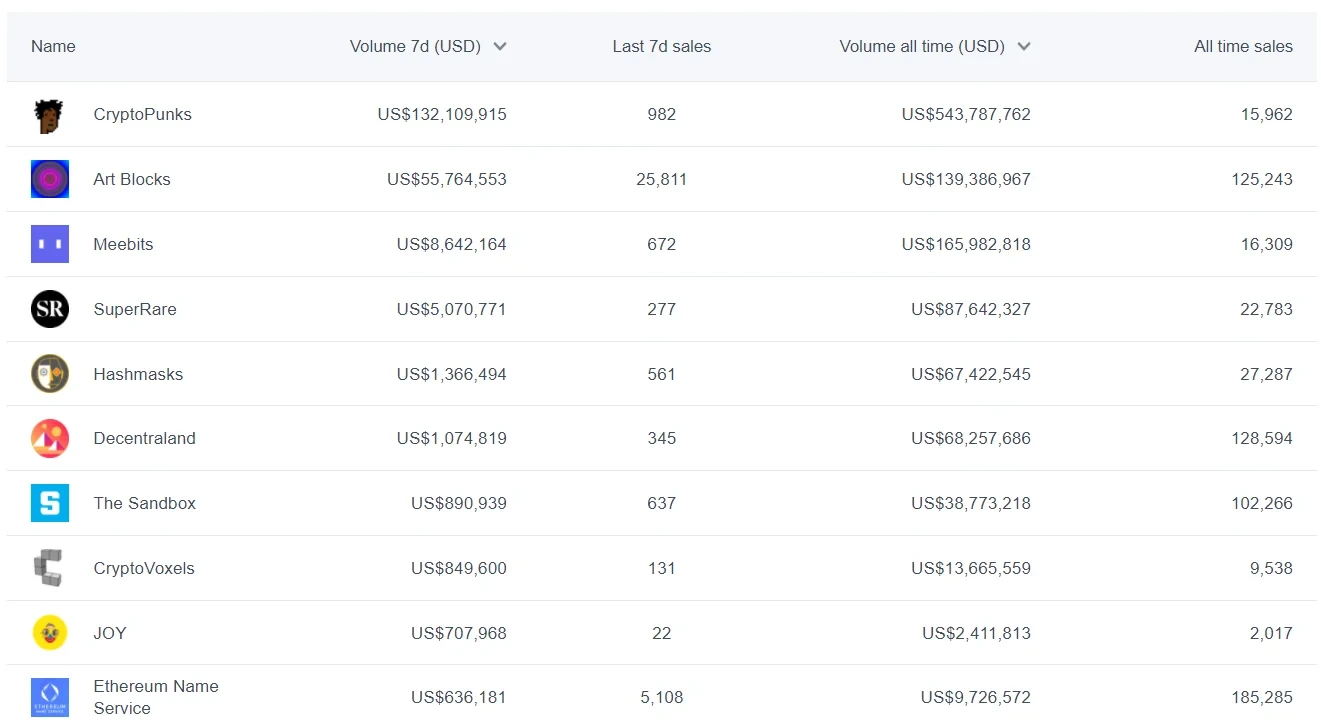Select the SuperRare SR logo
Image resolution: width=1321 pixels, height=728 pixels.
point(50,309)
